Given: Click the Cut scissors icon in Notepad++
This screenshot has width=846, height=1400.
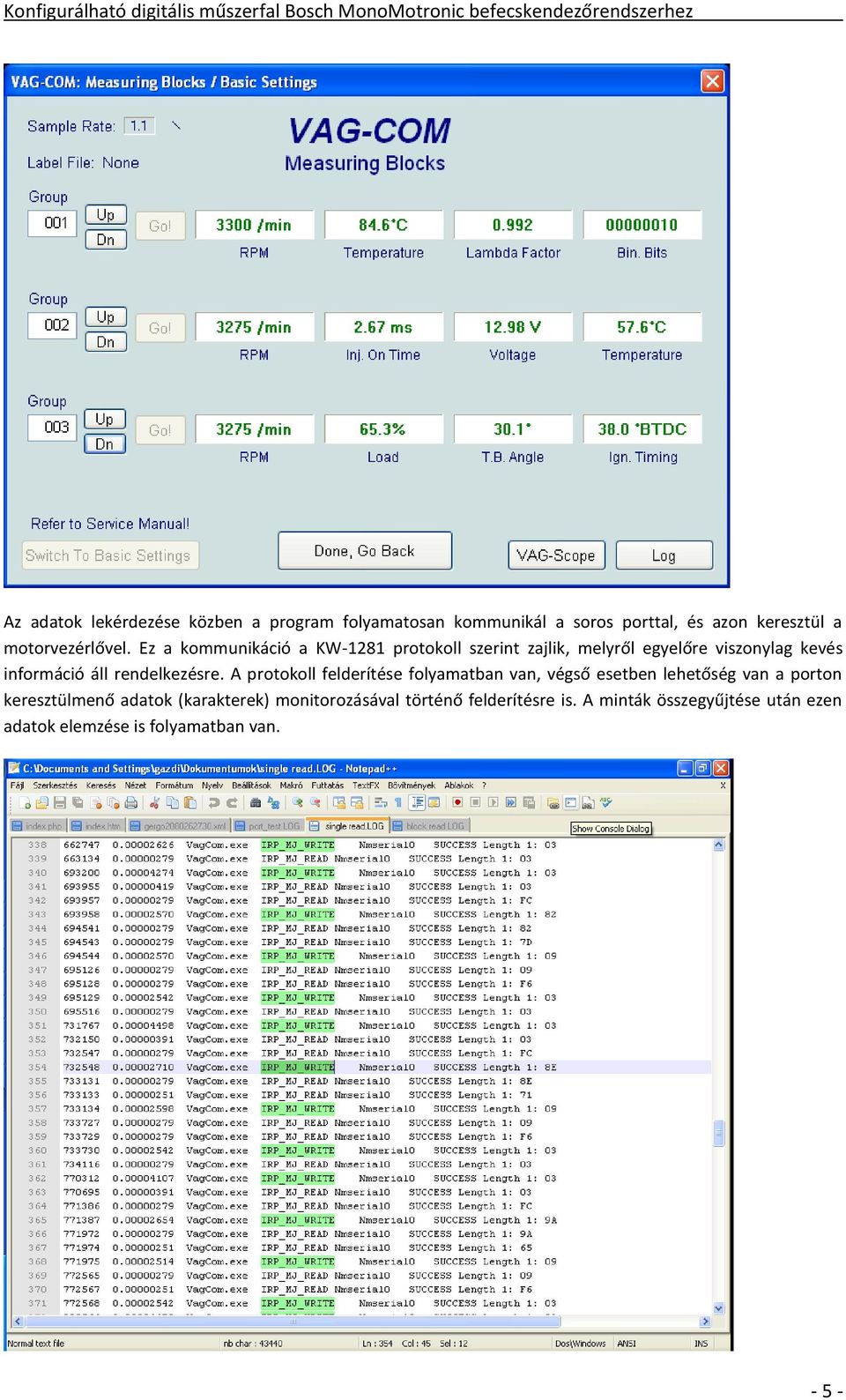Looking at the screenshot, I should click(155, 803).
